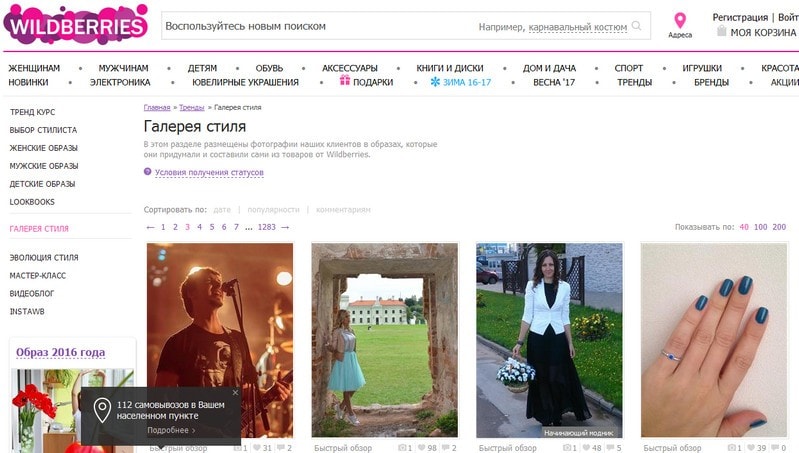Show 200 items per page
The width and height of the screenshot is (799, 453).
coord(779,227)
